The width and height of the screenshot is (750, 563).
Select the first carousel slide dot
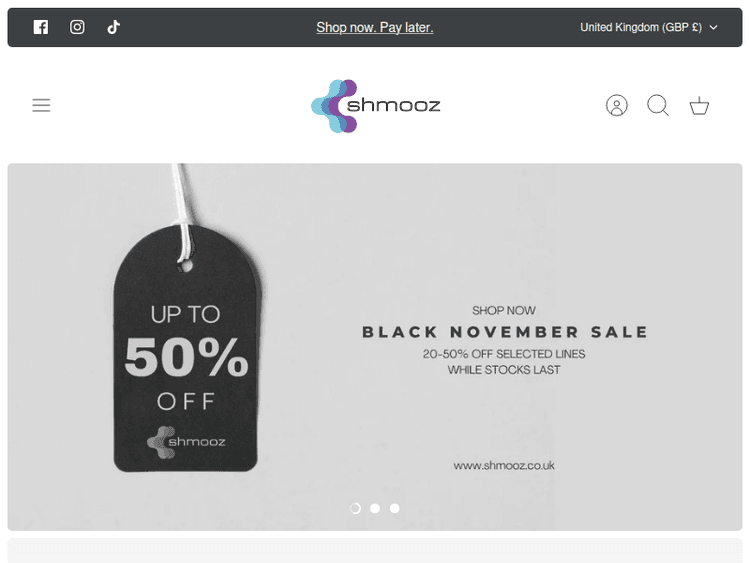point(355,508)
